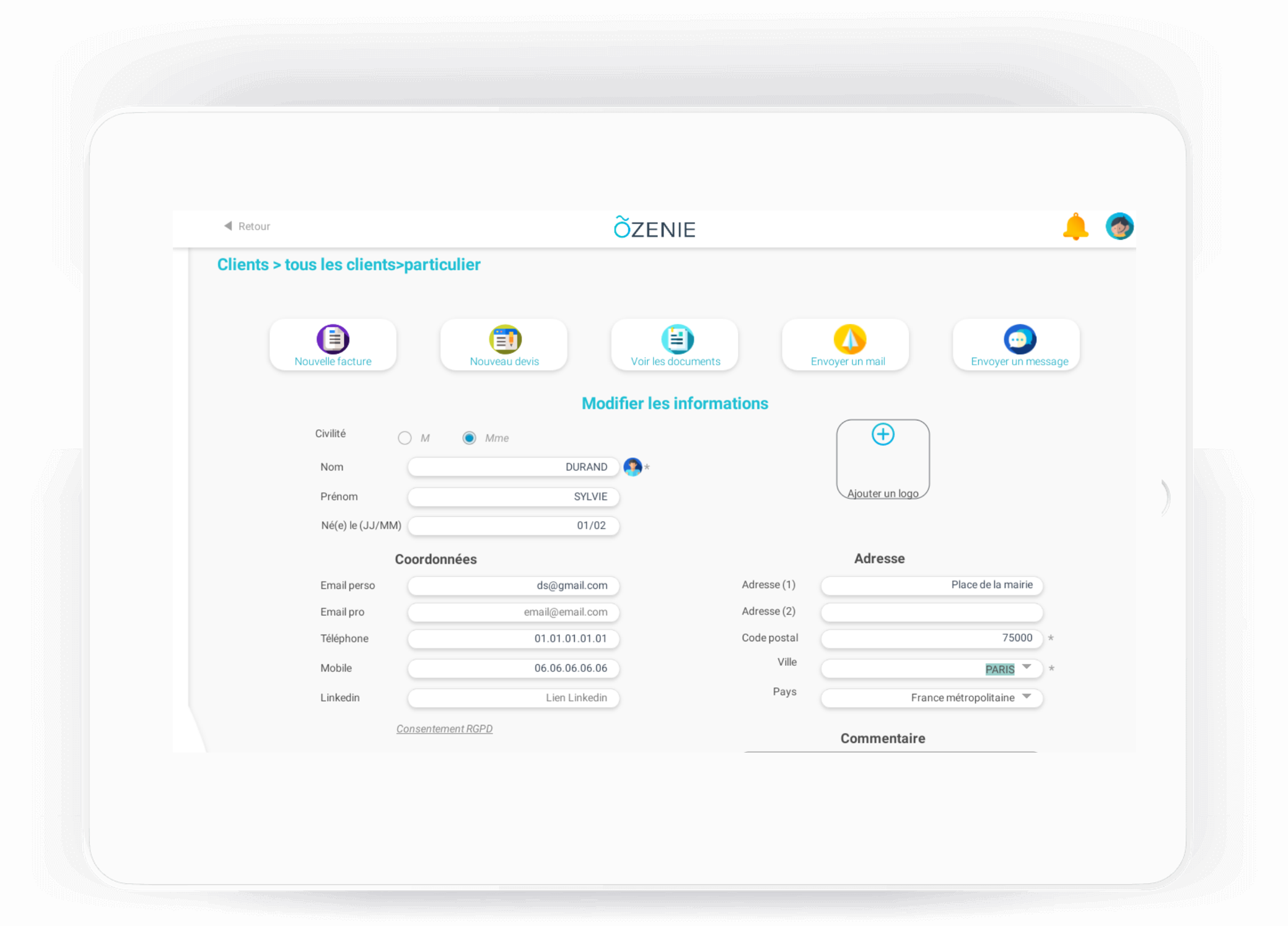
Task: Click the Envoyer un message label
Action: [x=1019, y=362]
